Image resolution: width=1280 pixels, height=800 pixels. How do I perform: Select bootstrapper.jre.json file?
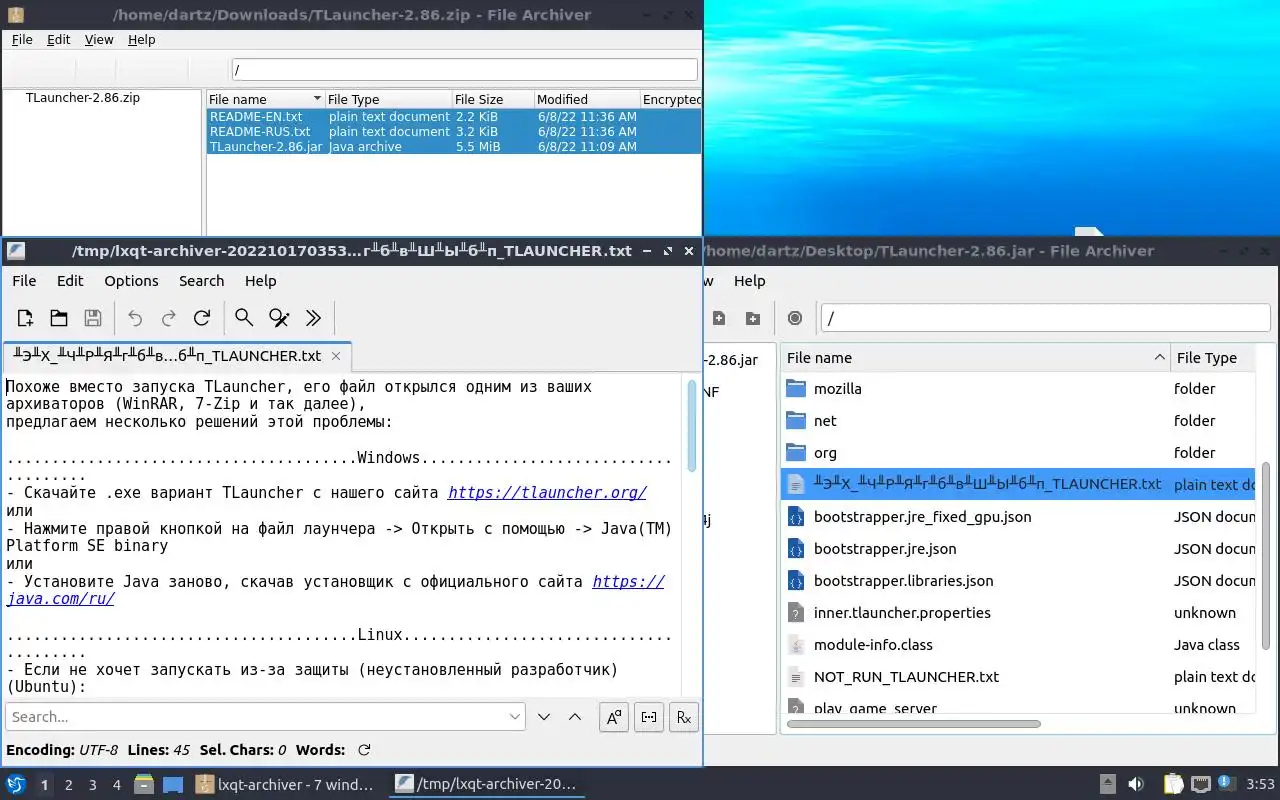pyautogui.click(x=1018, y=549)
